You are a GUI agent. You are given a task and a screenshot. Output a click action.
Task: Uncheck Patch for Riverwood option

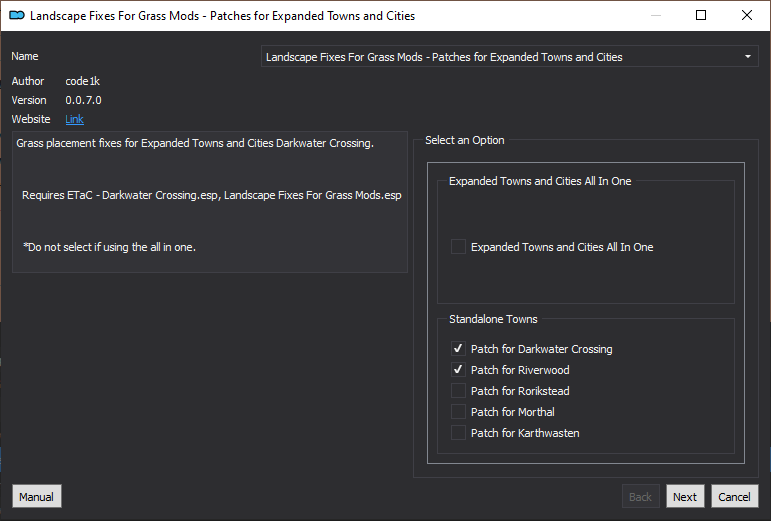pos(458,370)
